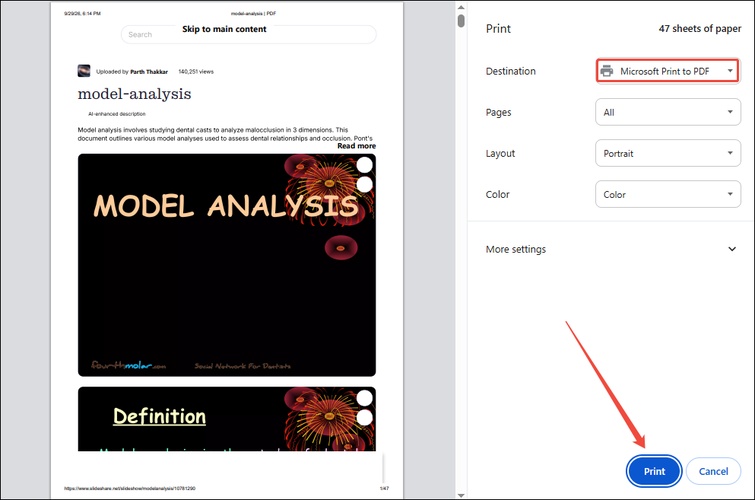
Task: Click the uploader avatar thumbnail
Action: tap(84, 71)
